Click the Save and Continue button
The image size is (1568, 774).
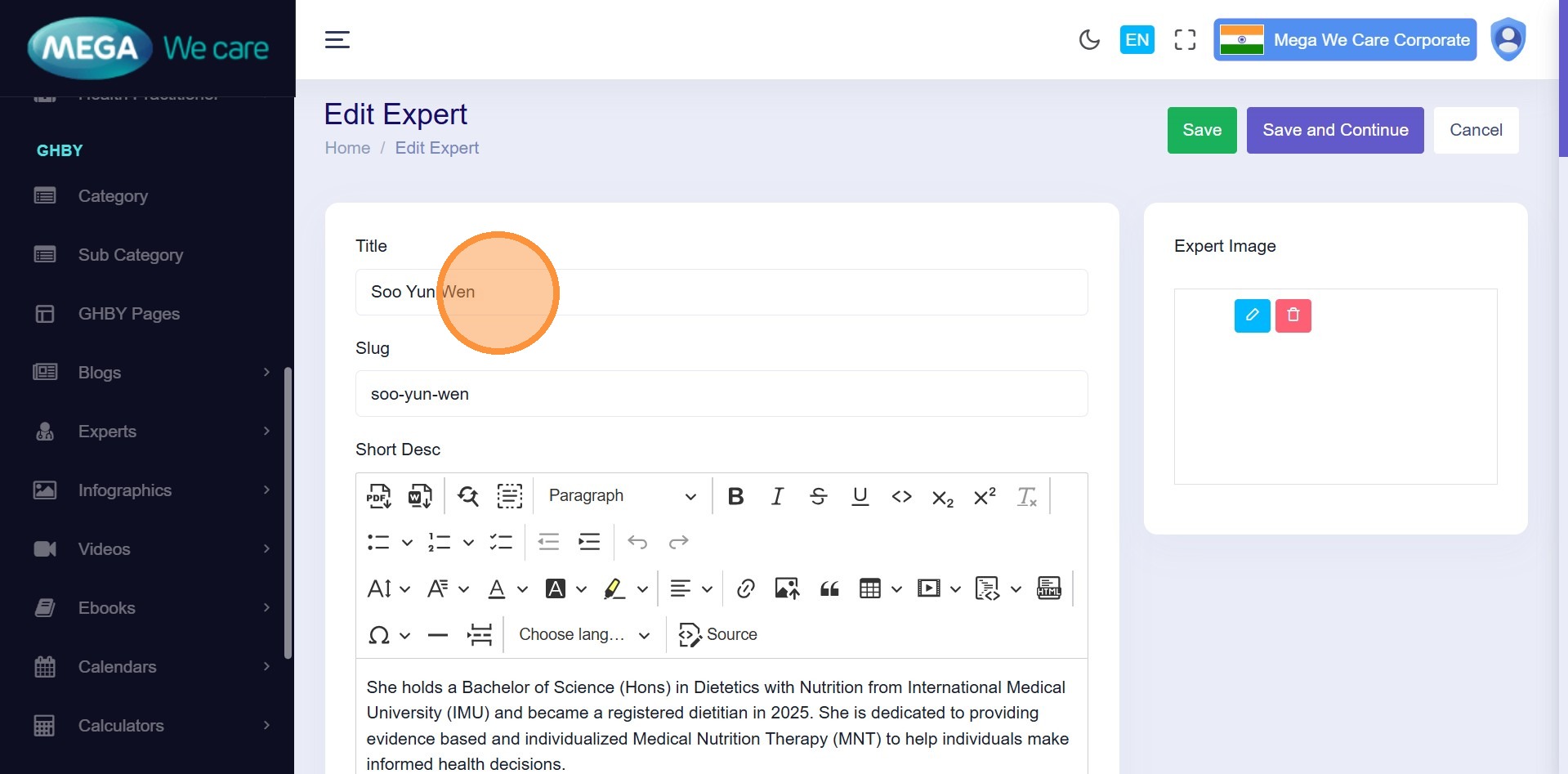point(1334,130)
